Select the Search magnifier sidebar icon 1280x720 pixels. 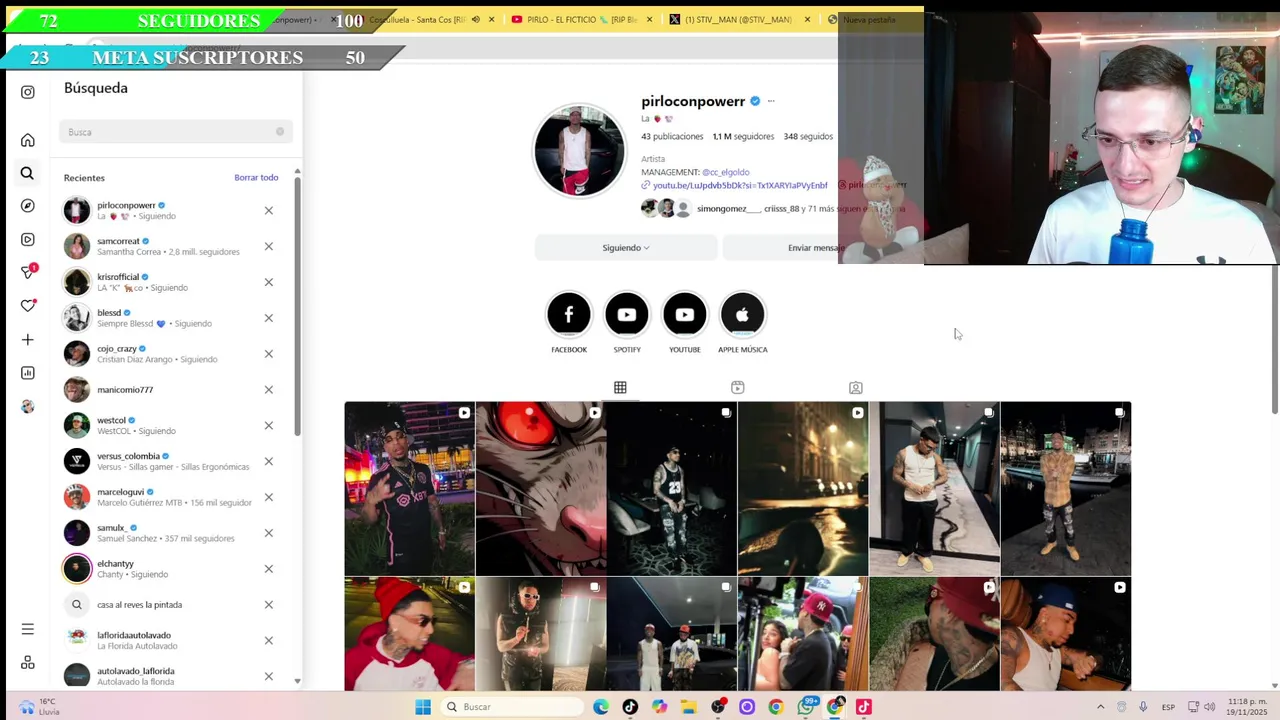[x=27, y=173]
